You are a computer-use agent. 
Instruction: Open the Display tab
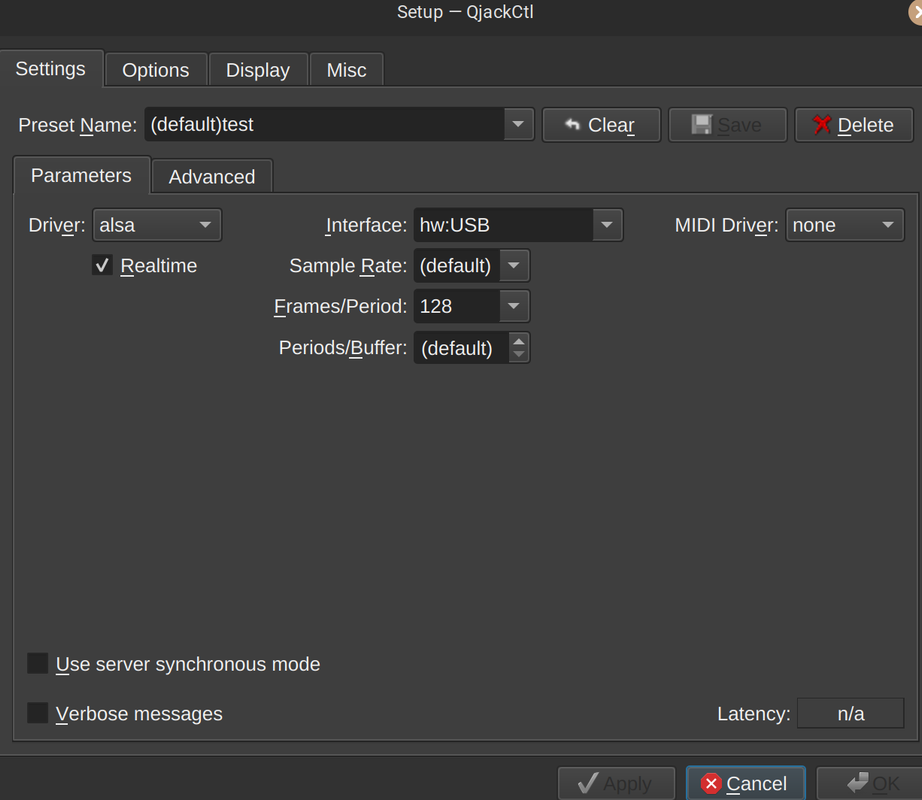pyautogui.click(x=258, y=70)
